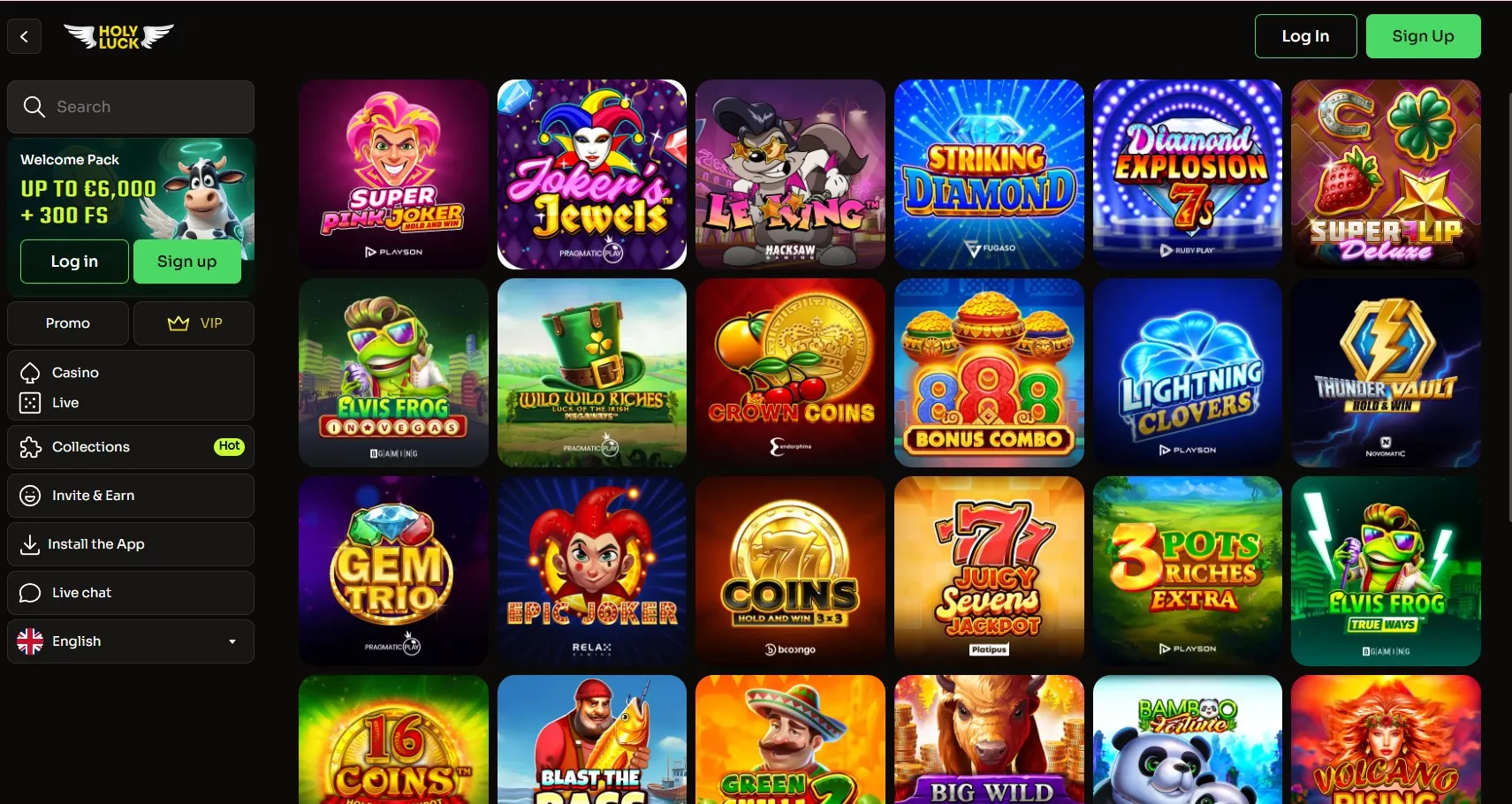Open Collections via the puzzle piece icon

click(x=30, y=447)
